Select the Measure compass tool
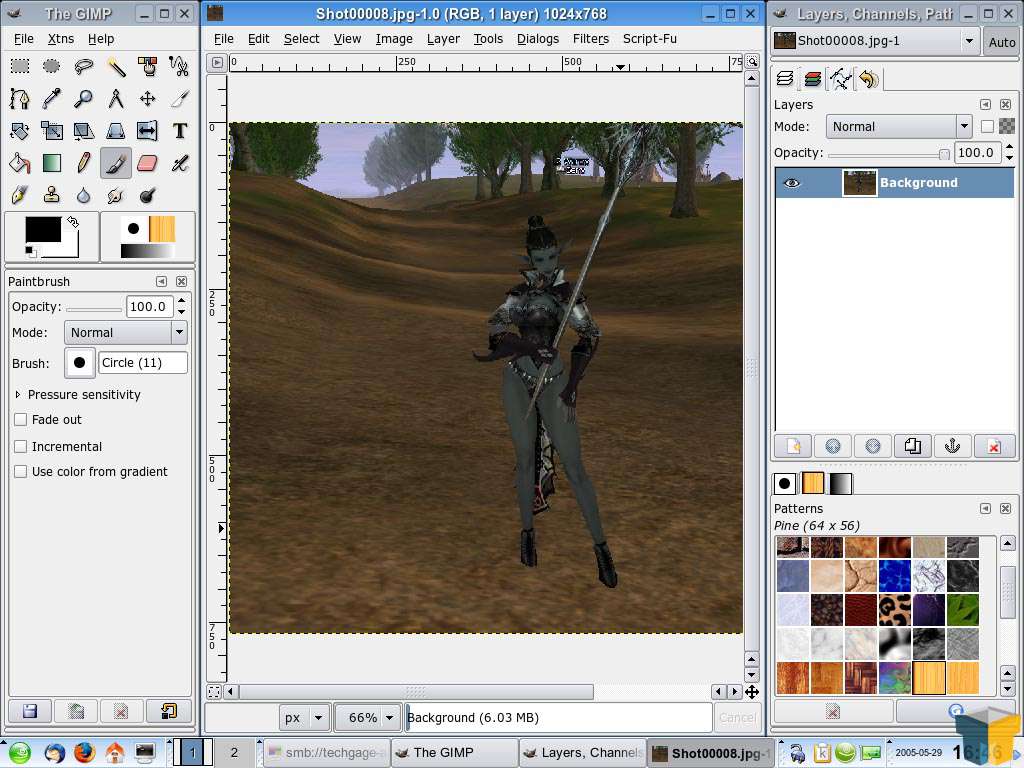This screenshot has height=768, width=1024. click(x=116, y=99)
